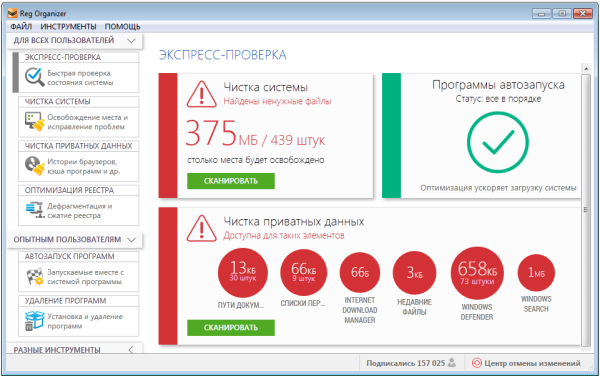Click Доступна для таких элементов text
600x379 pixels.
tap(284, 235)
